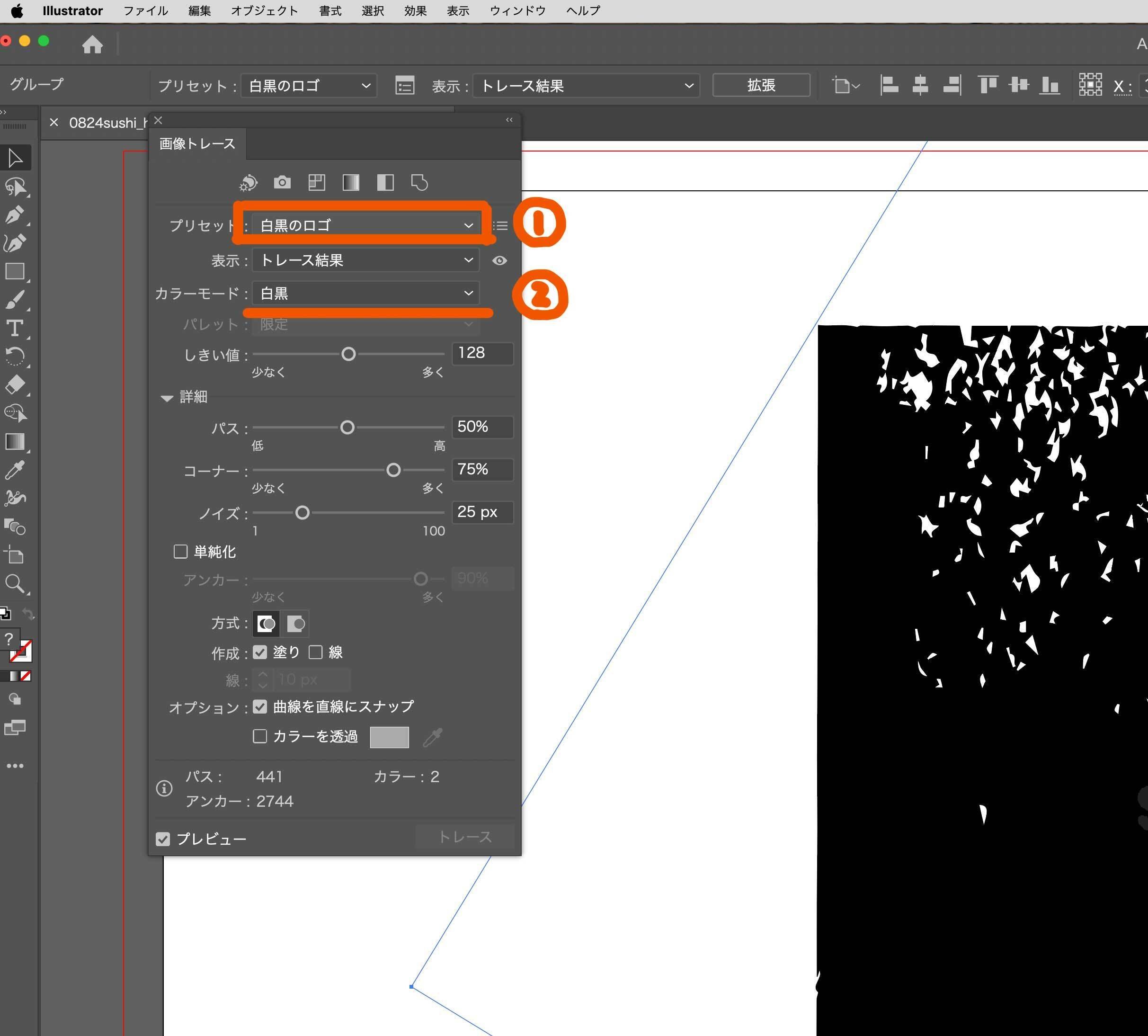Click the しきい値 128 value field
This screenshot has width=1148, height=1036.
pyautogui.click(x=483, y=353)
